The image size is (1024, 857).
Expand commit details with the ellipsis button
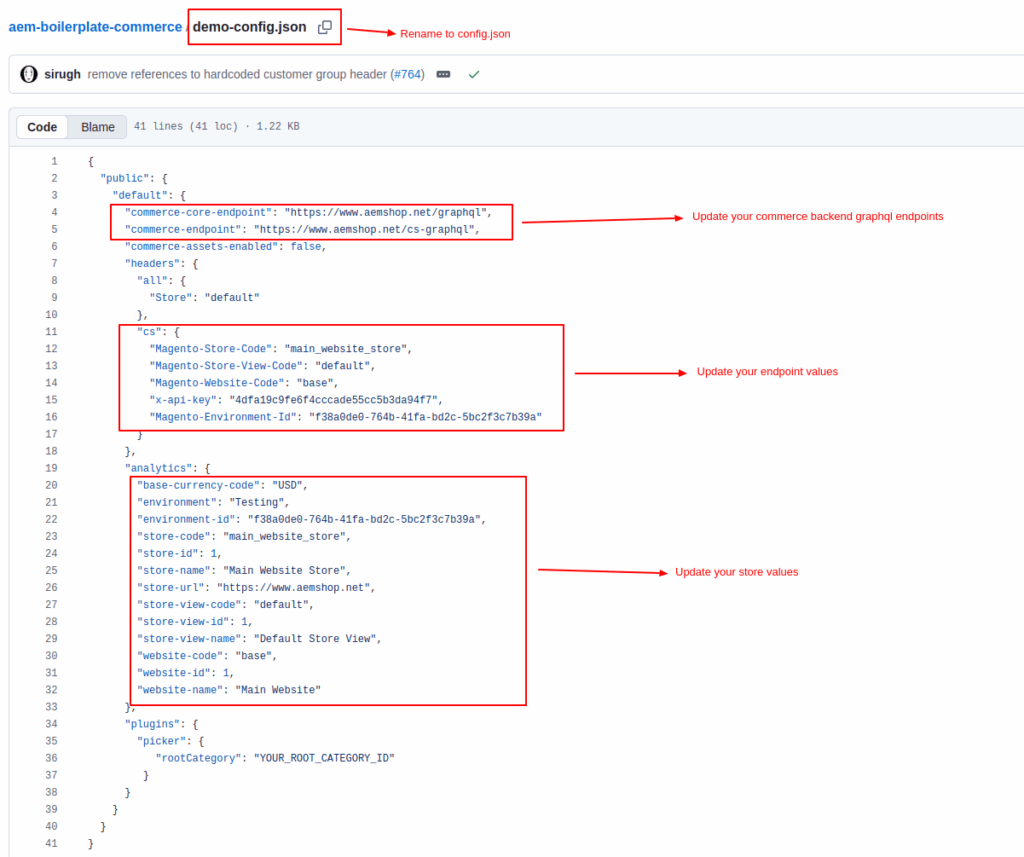pyautogui.click(x=443, y=74)
